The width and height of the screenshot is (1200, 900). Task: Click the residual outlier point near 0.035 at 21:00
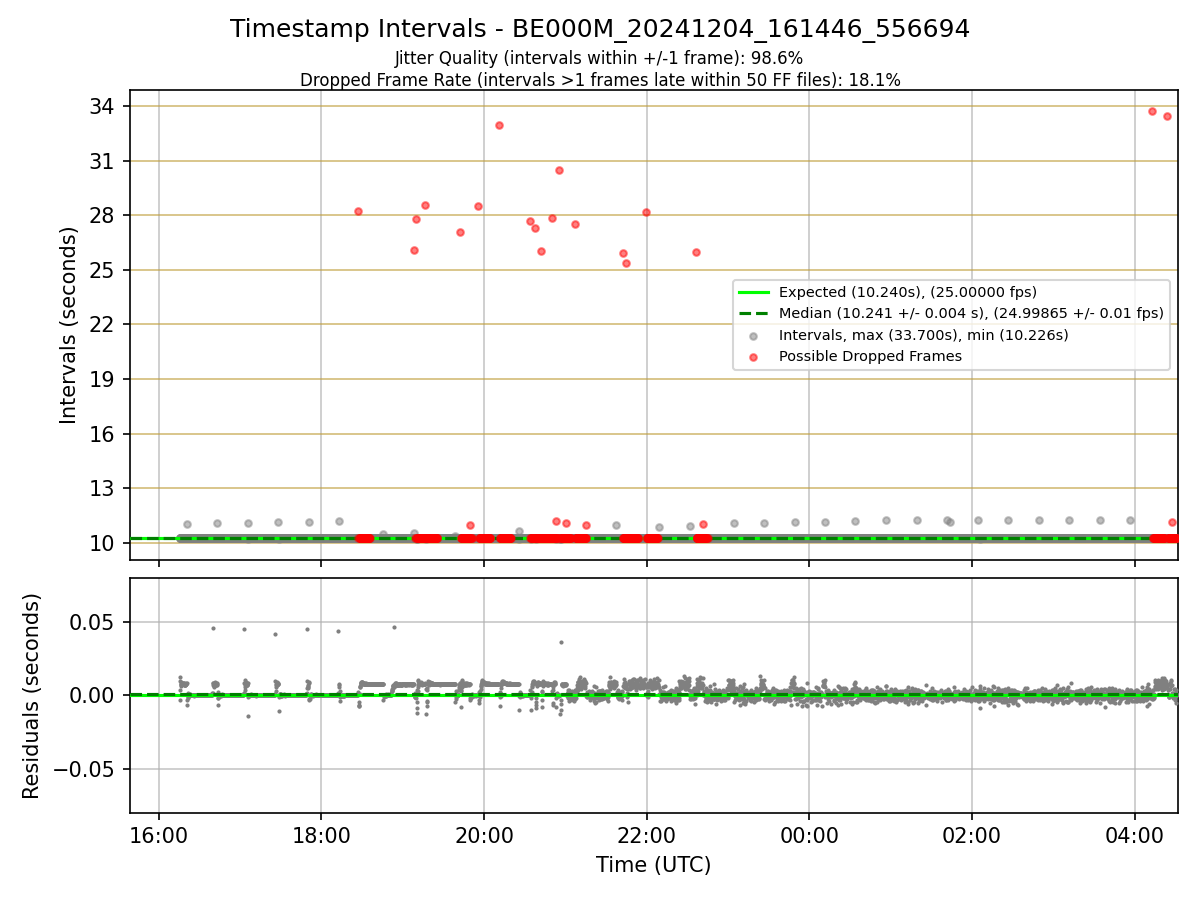pos(561,642)
